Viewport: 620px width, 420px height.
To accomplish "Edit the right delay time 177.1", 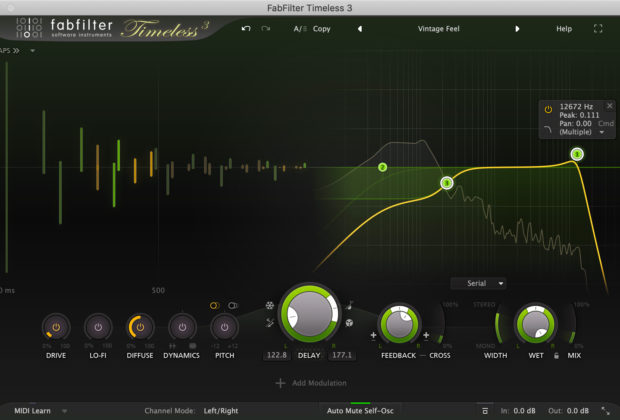I will click(342, 355).
